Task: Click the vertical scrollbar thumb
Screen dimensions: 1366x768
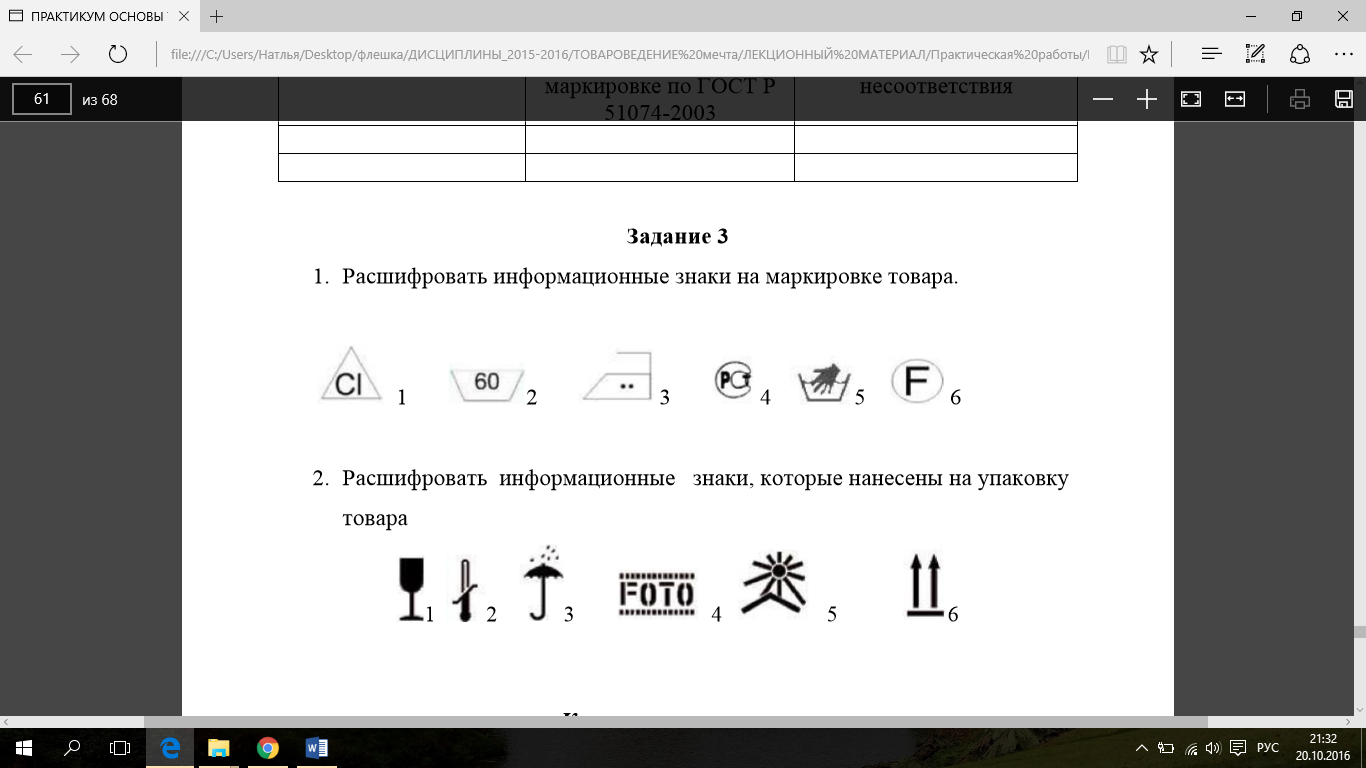Action: 1359,632
